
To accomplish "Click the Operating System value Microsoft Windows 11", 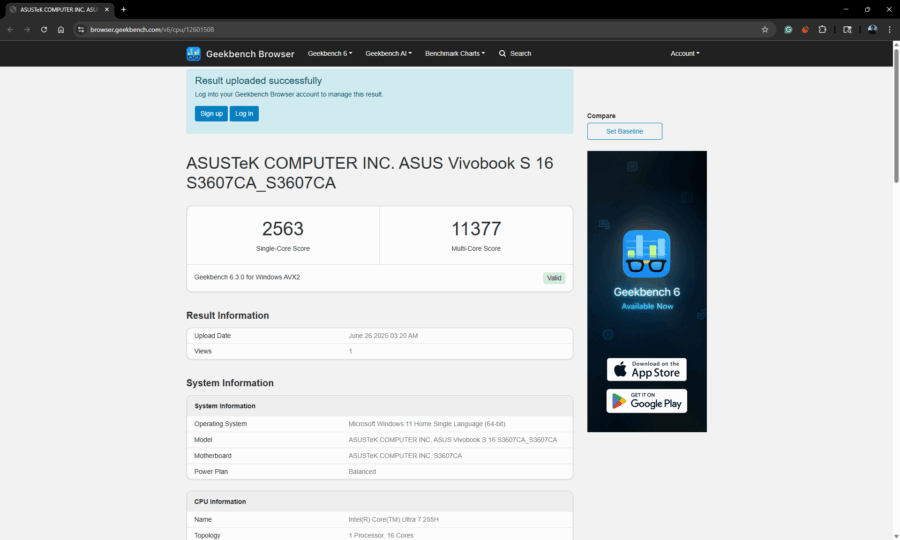I will tap(426, 424).
